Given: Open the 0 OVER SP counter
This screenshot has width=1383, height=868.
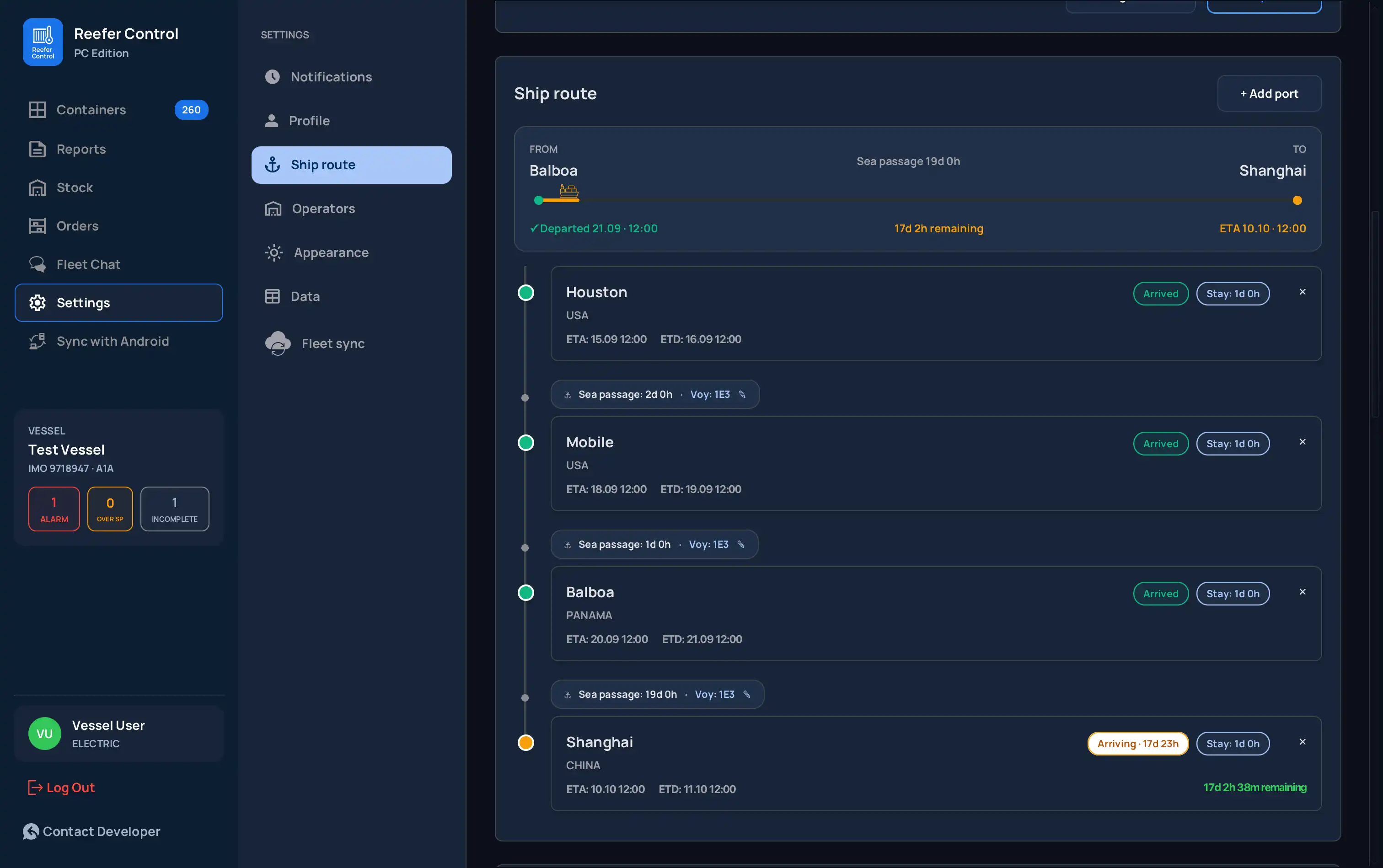Looking at the screenshot, I should pyautogui.click(x=110, y=509).
